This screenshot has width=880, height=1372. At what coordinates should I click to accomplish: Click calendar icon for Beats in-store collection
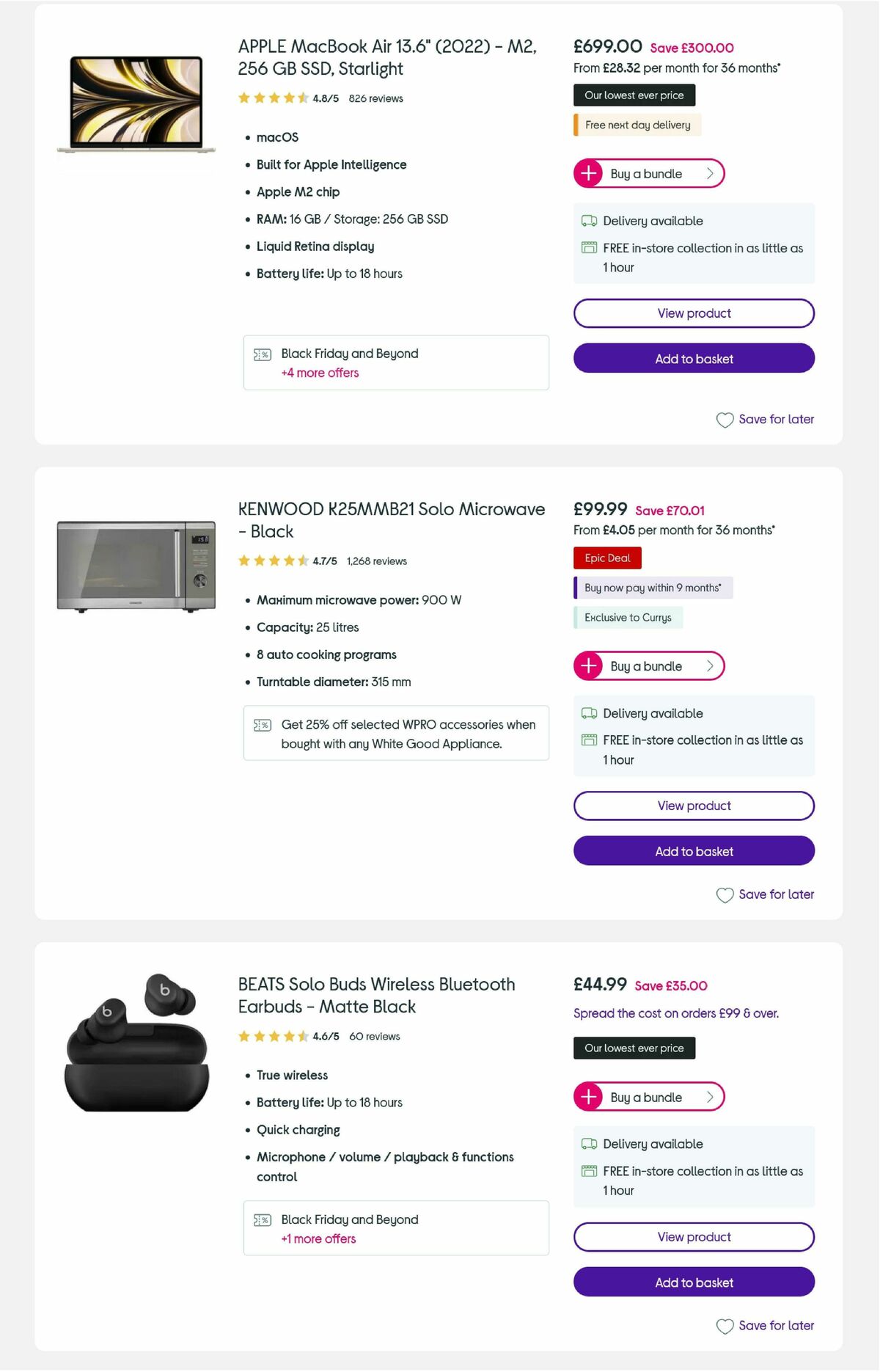click(589, 1171)
